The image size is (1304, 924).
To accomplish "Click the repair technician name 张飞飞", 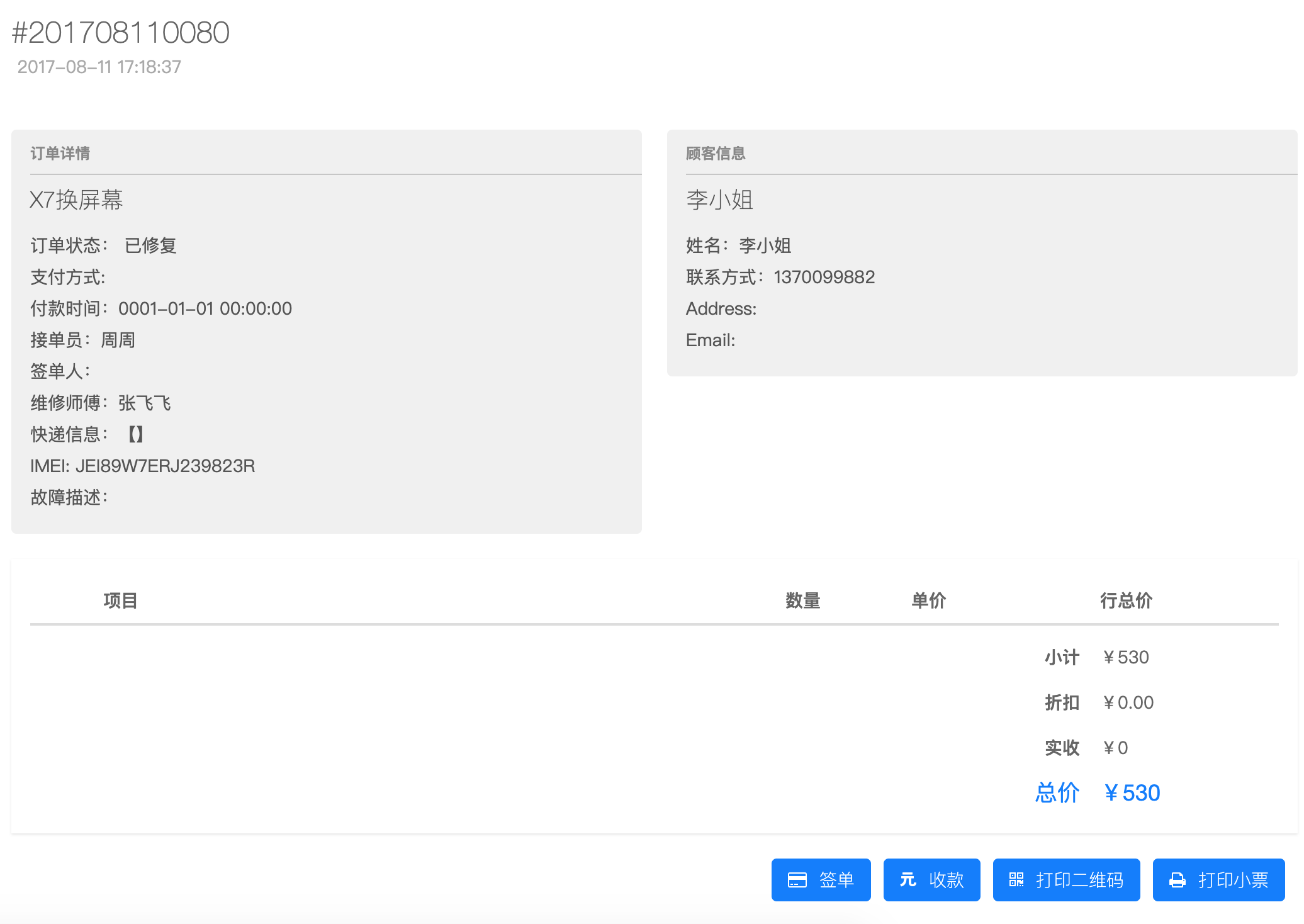I will [143, 403].
